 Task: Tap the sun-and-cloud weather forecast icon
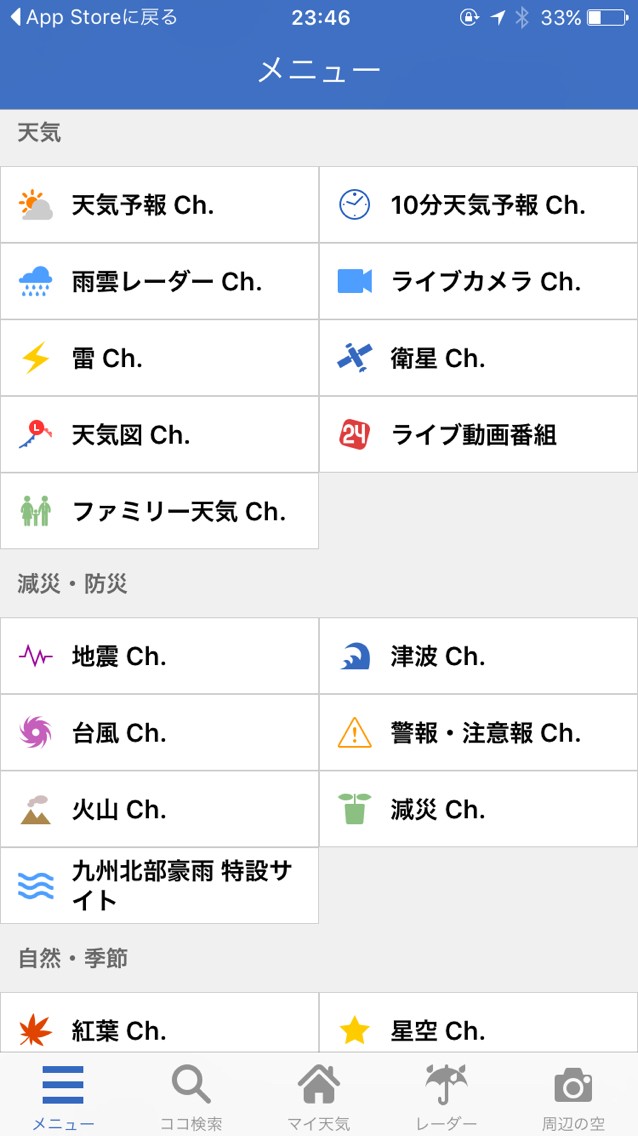(x=35, y=205)
